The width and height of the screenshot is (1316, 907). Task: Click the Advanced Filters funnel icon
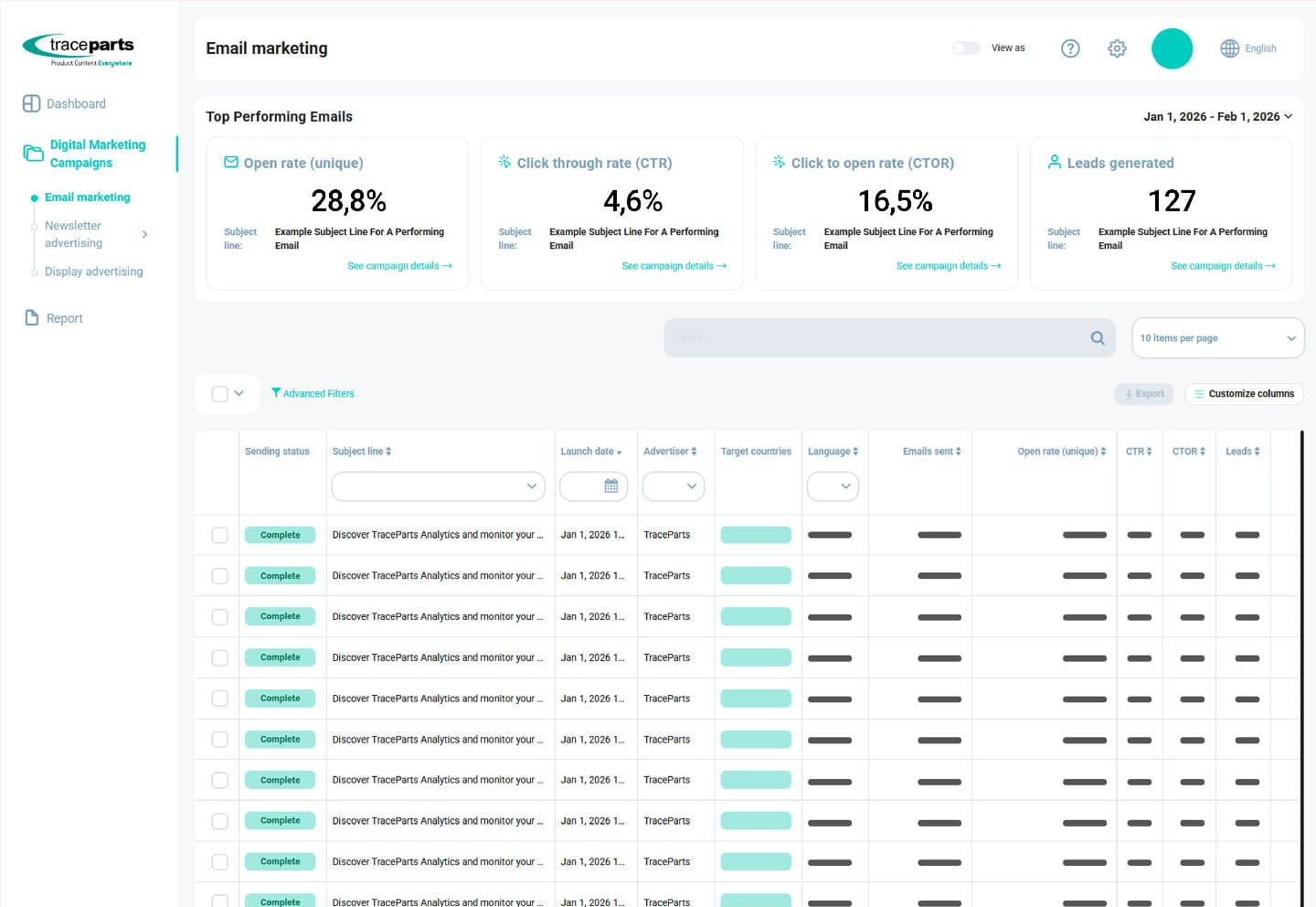276,393
